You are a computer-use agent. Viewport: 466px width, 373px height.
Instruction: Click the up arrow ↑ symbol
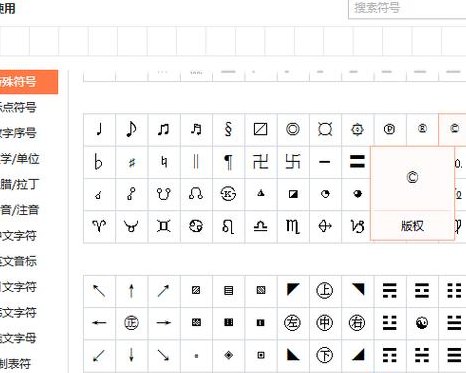131,291
